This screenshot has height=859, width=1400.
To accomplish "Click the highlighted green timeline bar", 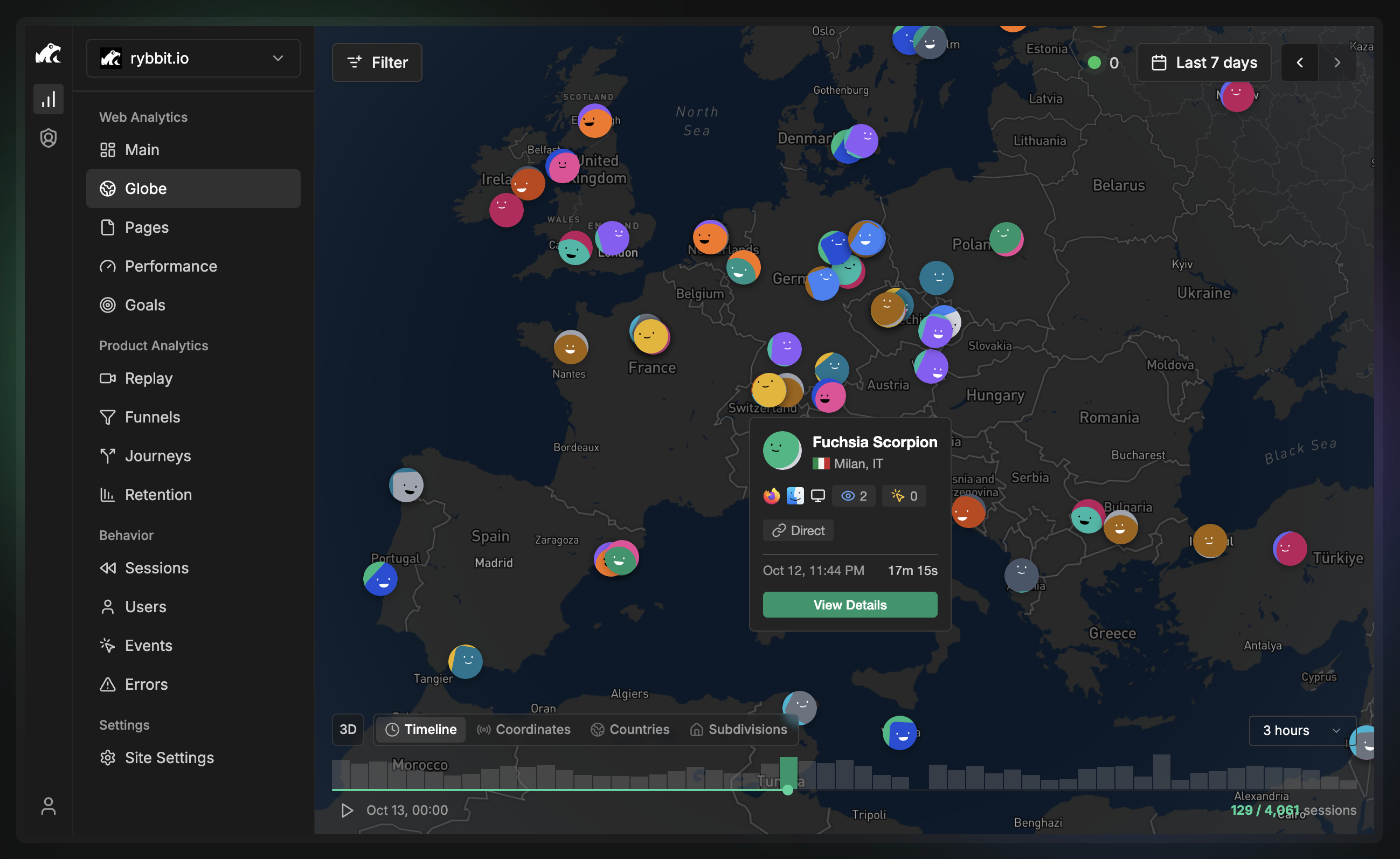I will point(788,773).
